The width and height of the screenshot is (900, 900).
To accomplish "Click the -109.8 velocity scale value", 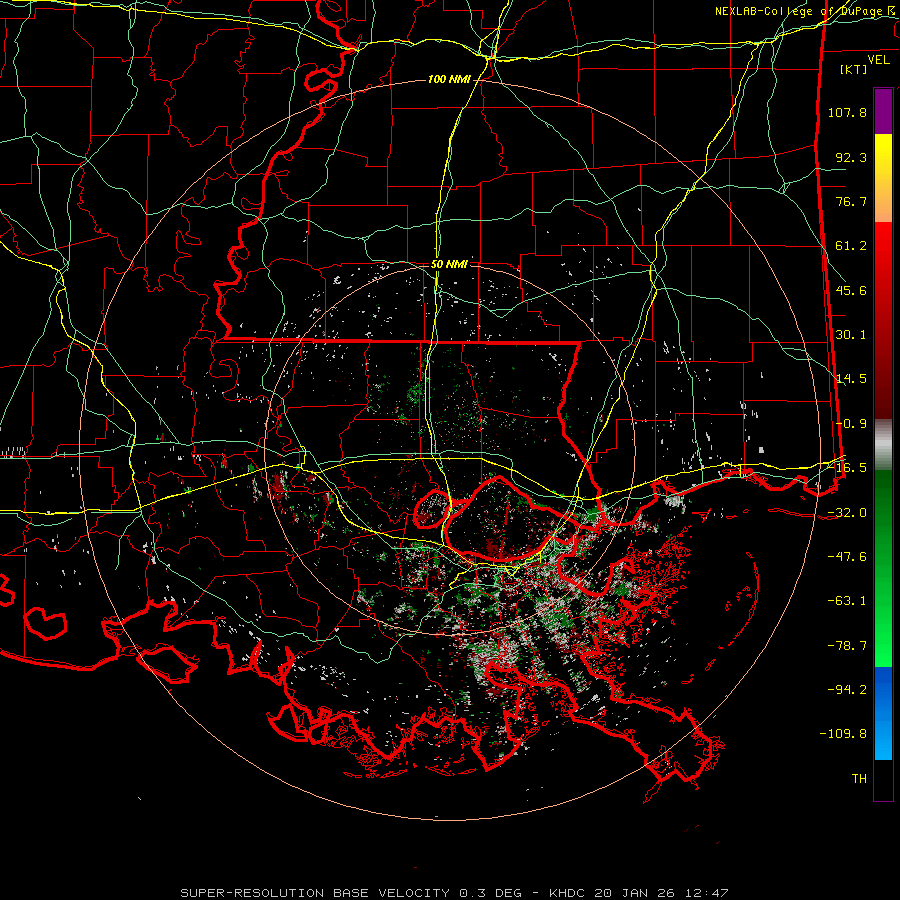I will pyautogui.click(x=843, y=734).
